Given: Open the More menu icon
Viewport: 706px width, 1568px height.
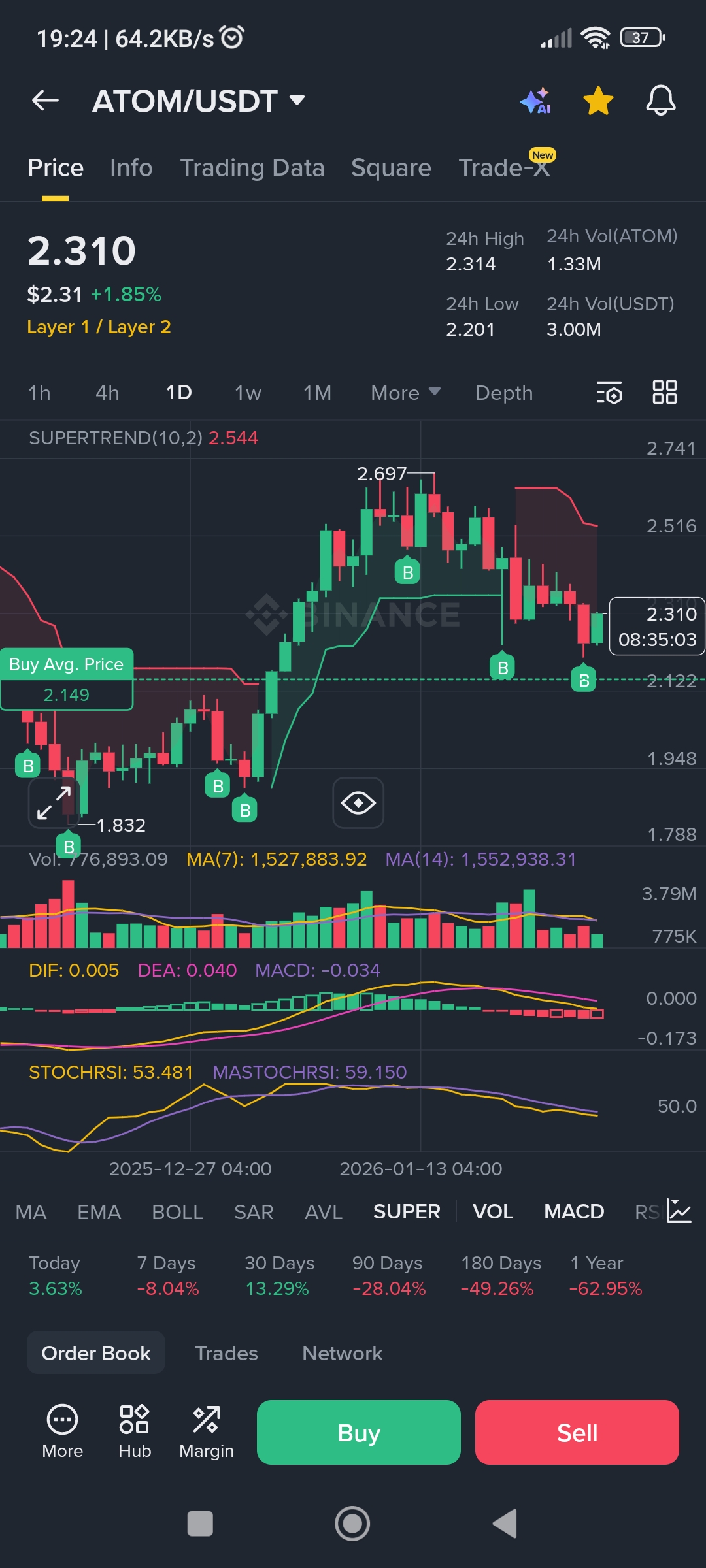Looking at the screenshot, I should point(63,1431).
